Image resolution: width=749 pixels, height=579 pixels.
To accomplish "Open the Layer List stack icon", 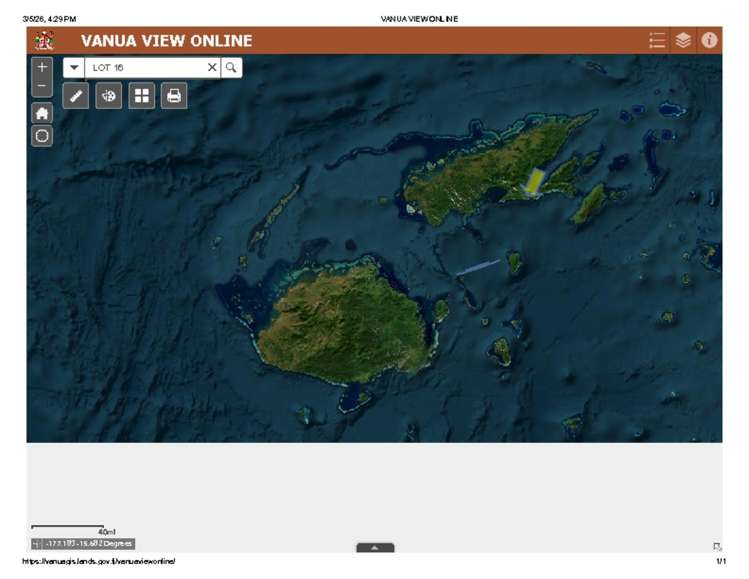I will pos(683,41).
